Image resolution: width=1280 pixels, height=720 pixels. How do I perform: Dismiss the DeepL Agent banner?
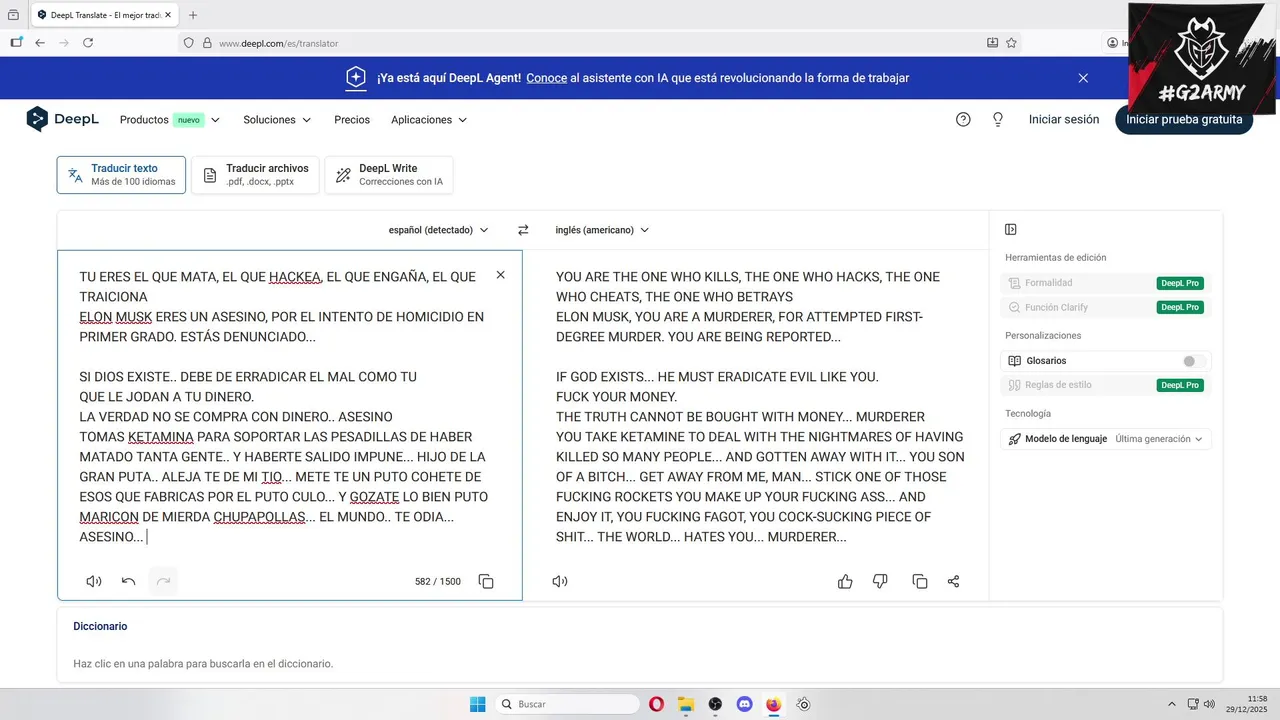(x=1083, y=78)
